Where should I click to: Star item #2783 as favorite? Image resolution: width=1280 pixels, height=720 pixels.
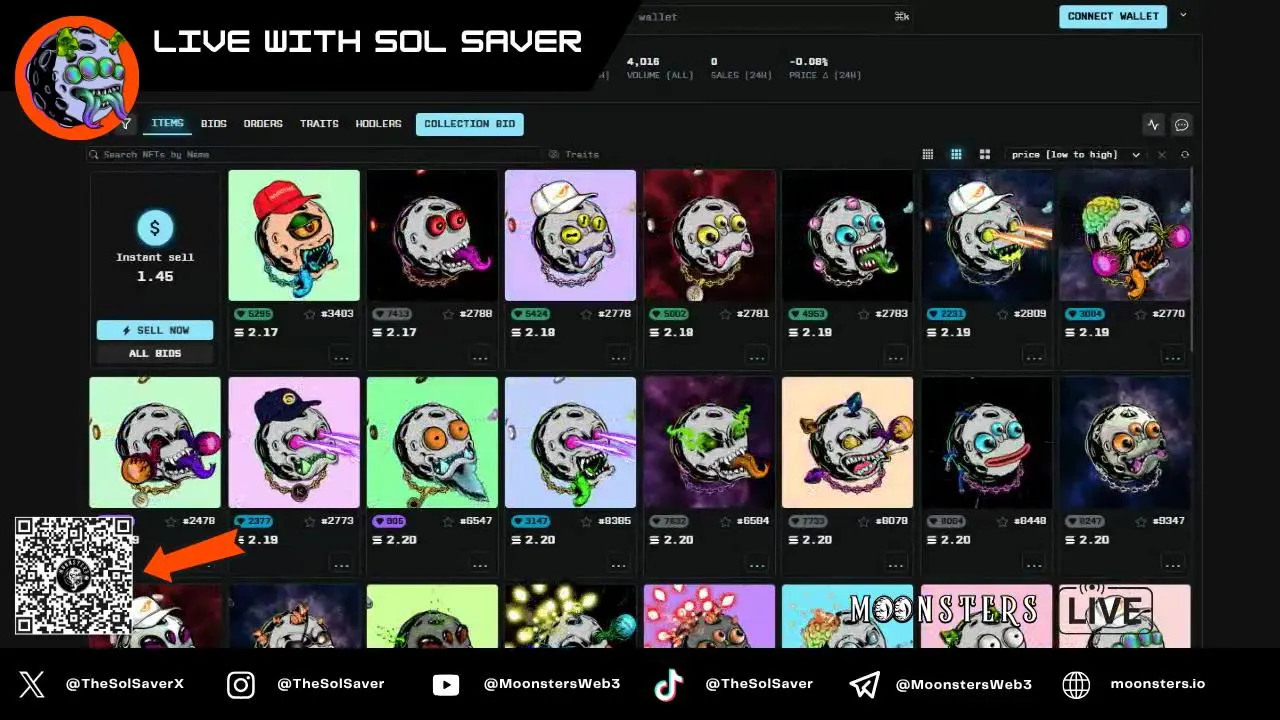(863, 314)
